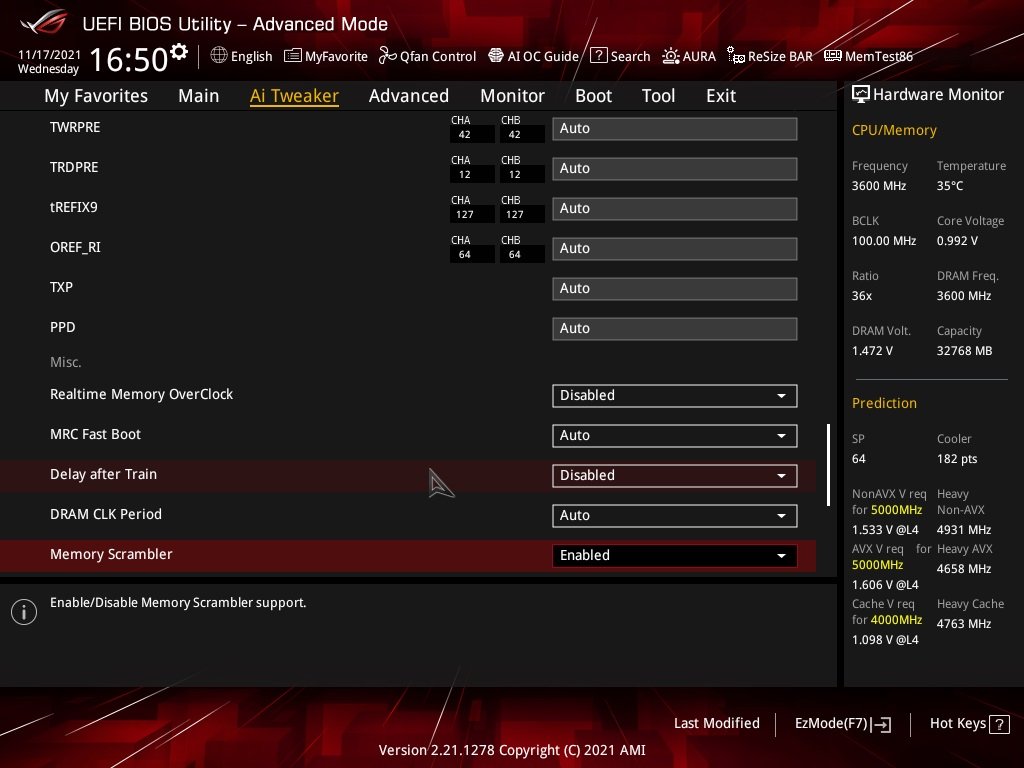
Task: Switch to Boot tab
Action: (594, 96)
